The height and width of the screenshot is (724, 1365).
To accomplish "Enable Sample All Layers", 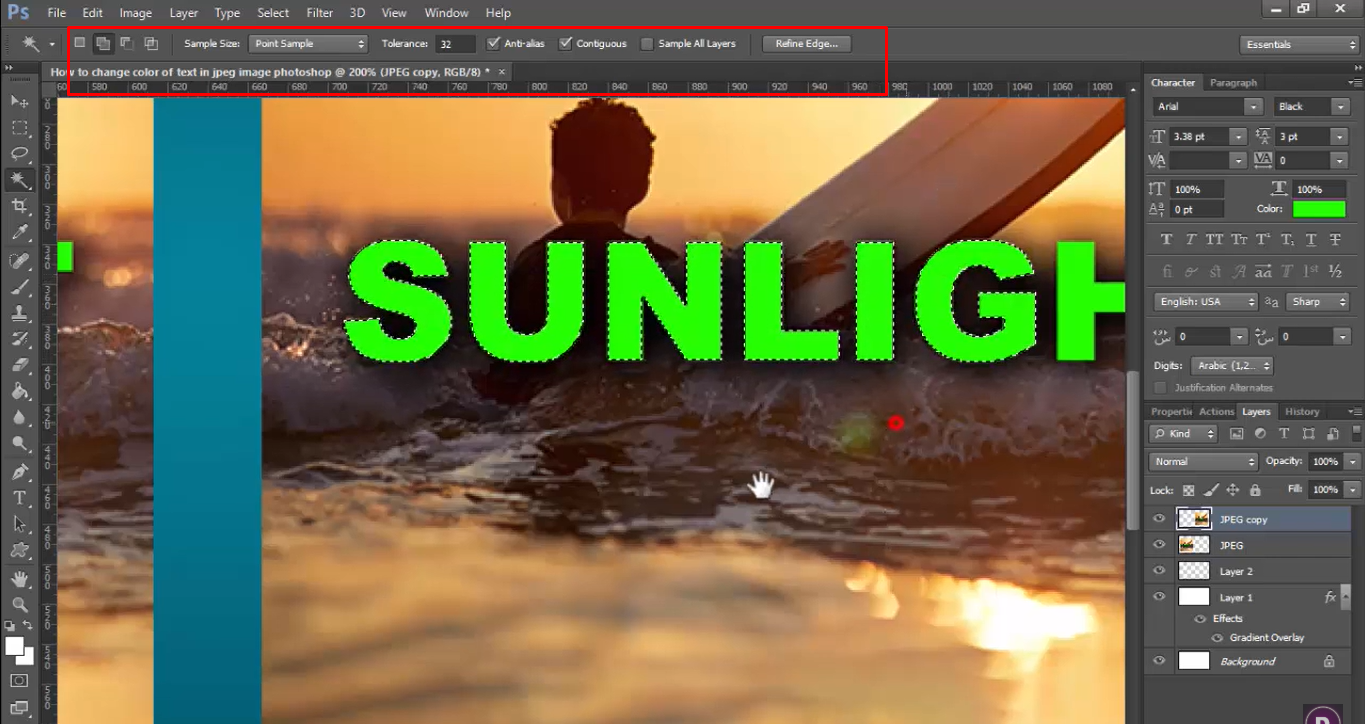I will 646,43.
